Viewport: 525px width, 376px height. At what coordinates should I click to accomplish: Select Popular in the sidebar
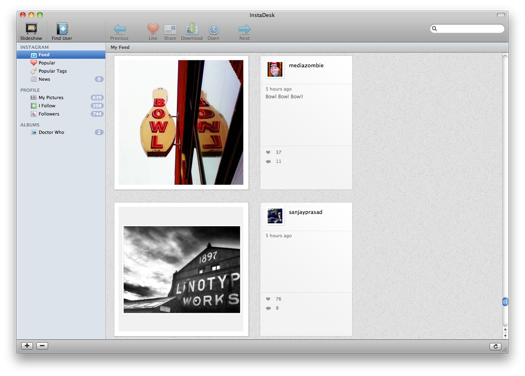pyautogui.click(x=61, y=63)
